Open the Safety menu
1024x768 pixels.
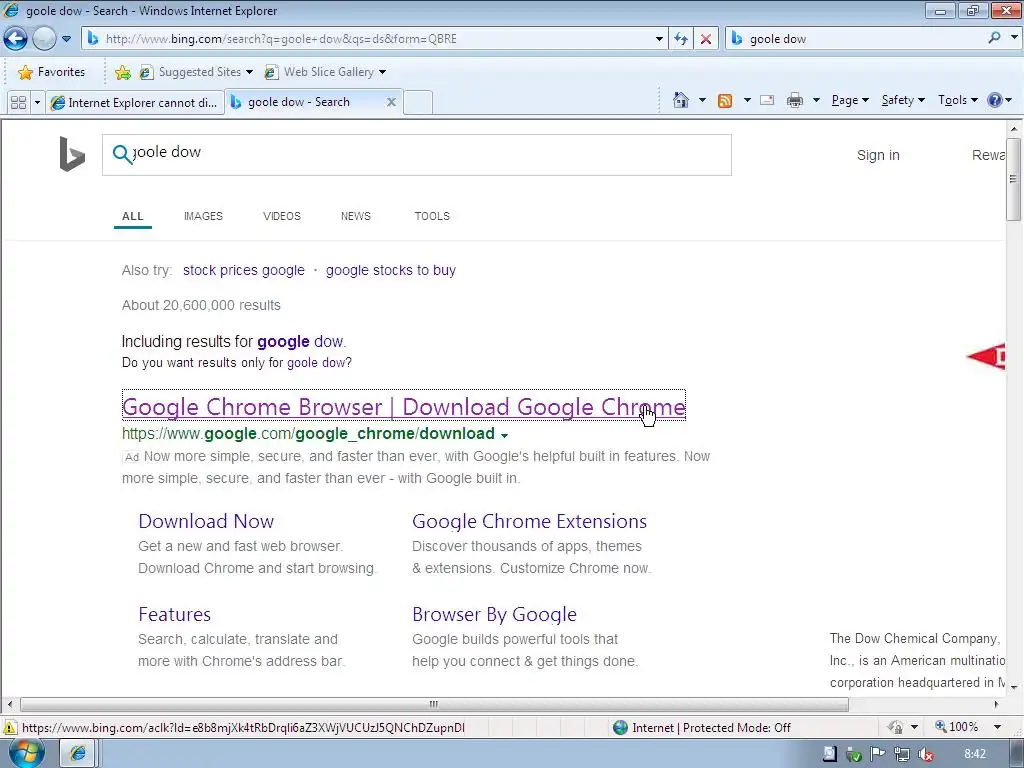click(x=903, y=100)
